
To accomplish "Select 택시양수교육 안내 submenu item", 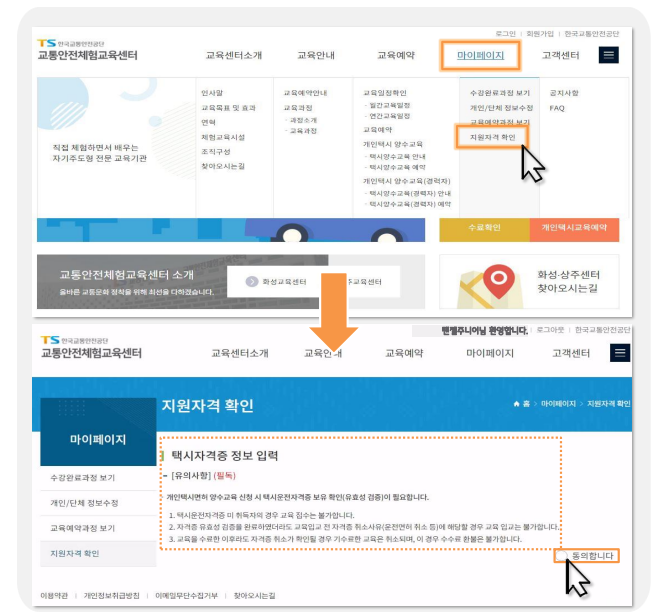I will pyautogui.click(x=397, y=157).
